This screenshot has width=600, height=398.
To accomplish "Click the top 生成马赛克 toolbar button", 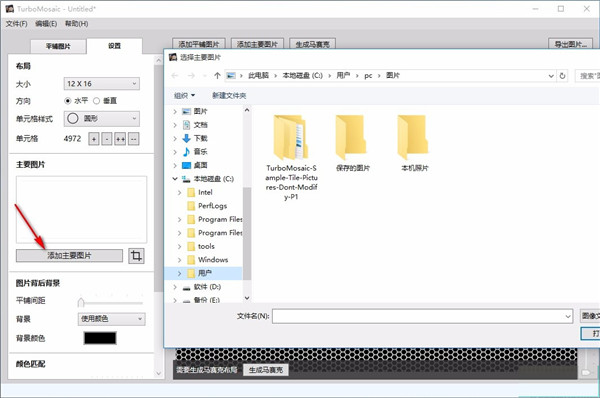I will [312, 44].
